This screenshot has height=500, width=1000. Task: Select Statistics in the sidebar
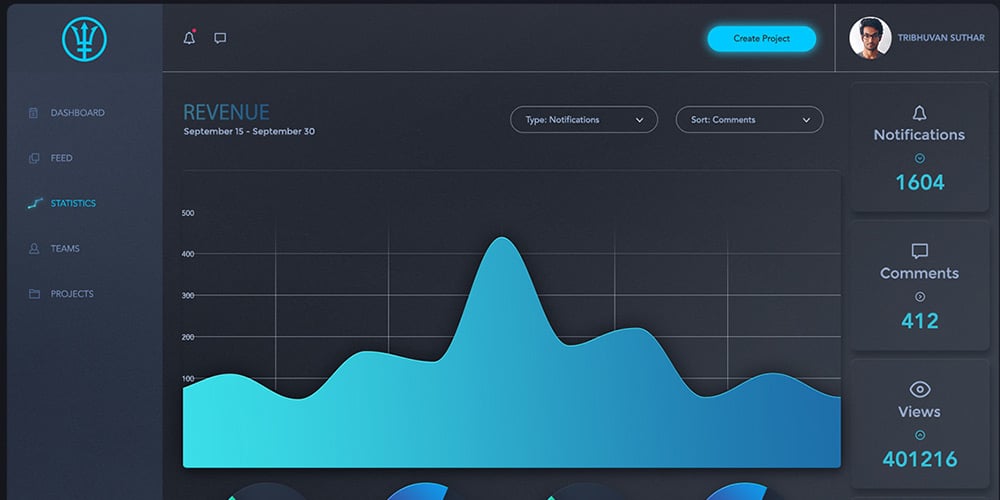[x=73, y=203]
